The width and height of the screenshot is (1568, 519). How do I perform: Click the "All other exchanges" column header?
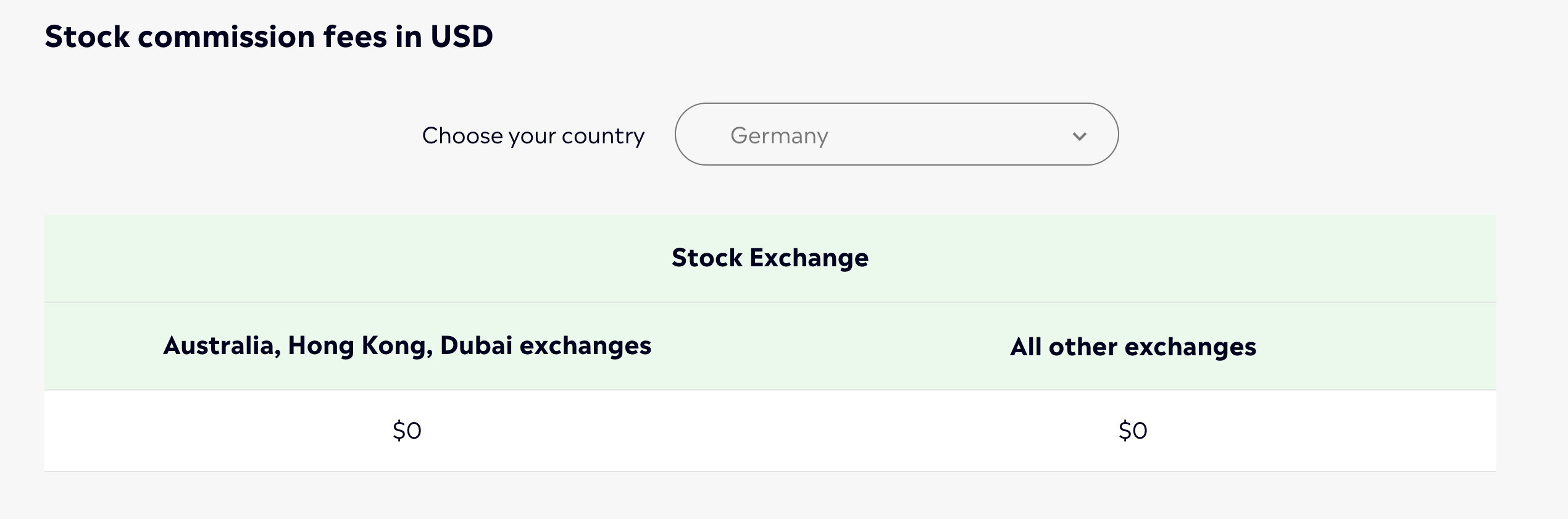tap(1133, 347)
